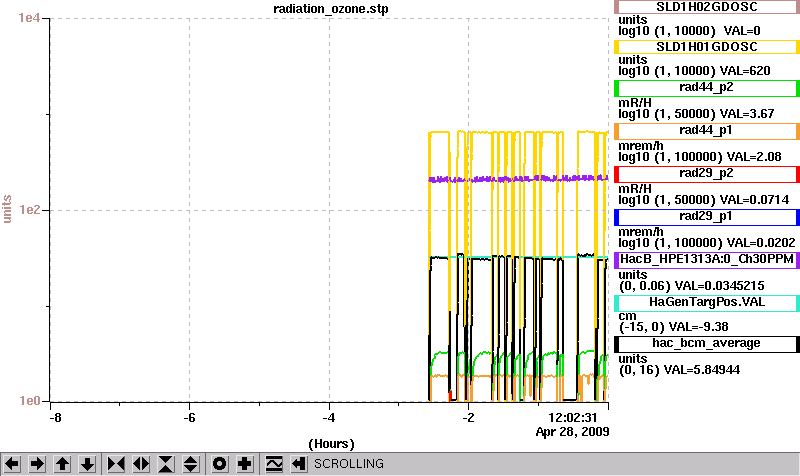
Task: Select the purple HacB_HPE1313A:0_Ch30PPM legend entry
Action: coord(707,259)
